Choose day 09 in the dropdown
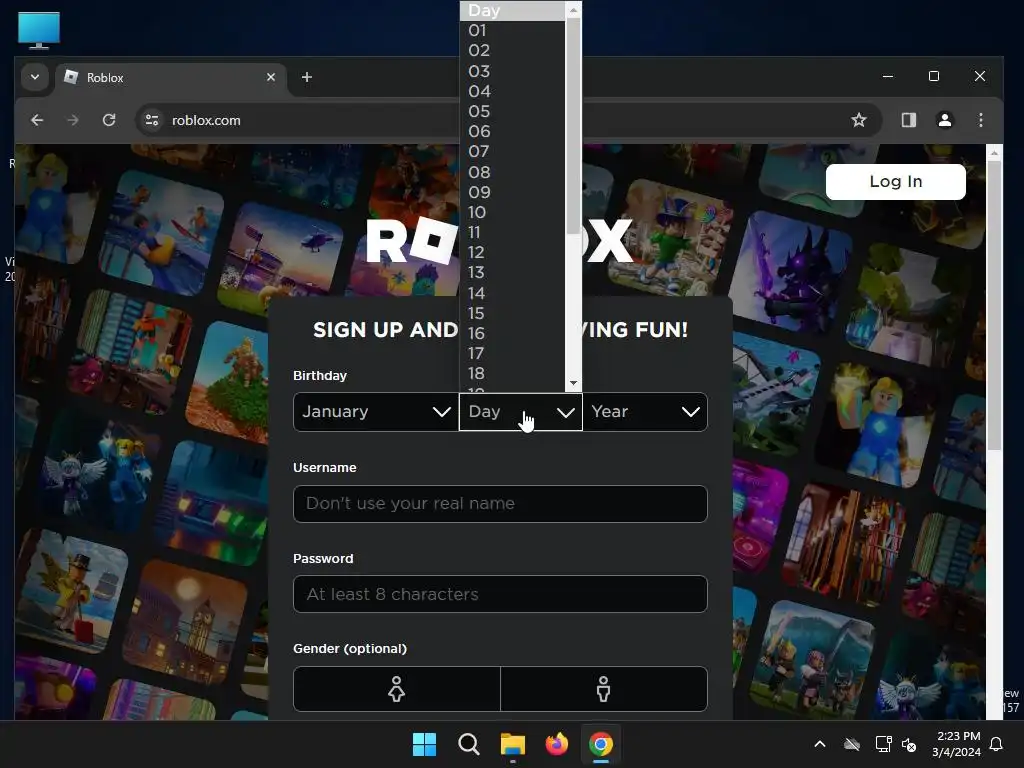Viewport: 1024px width, 768px height. point(512,193)
